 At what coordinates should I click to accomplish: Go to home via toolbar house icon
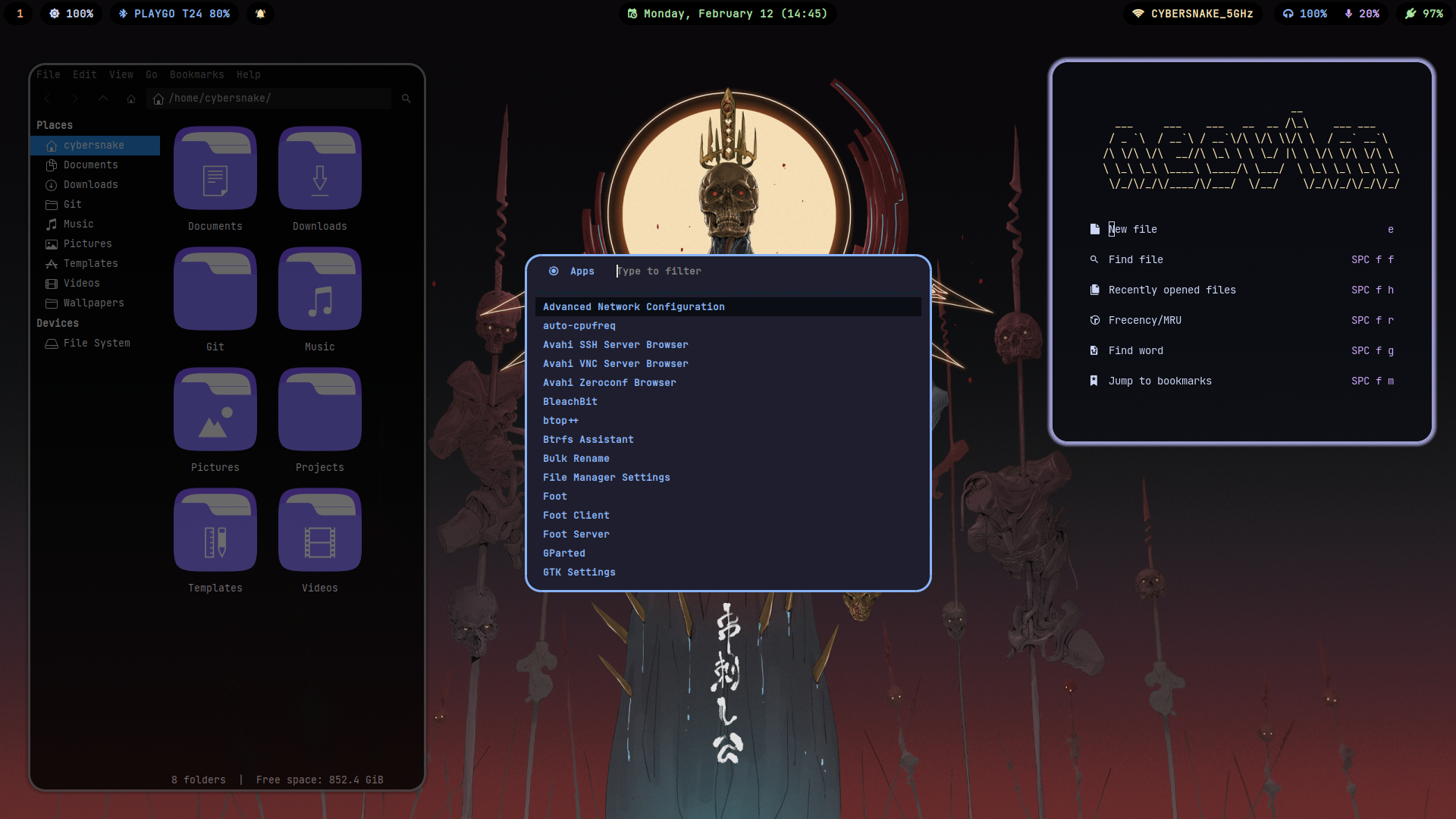(131, 99)
